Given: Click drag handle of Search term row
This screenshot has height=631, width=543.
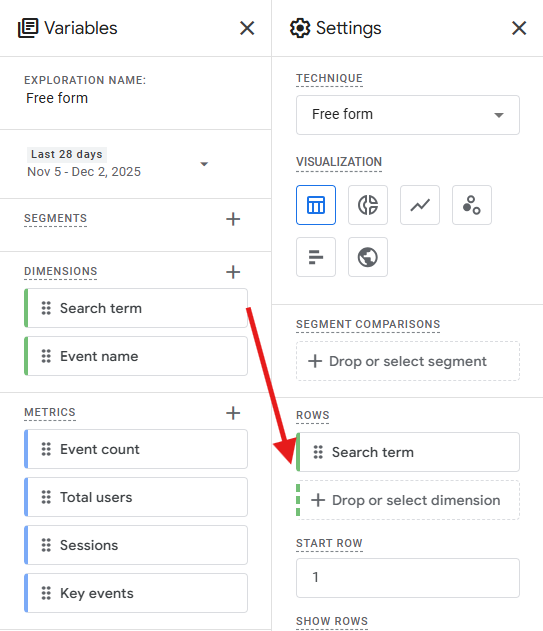Looking at the screenshot, I should pos(318,452).
